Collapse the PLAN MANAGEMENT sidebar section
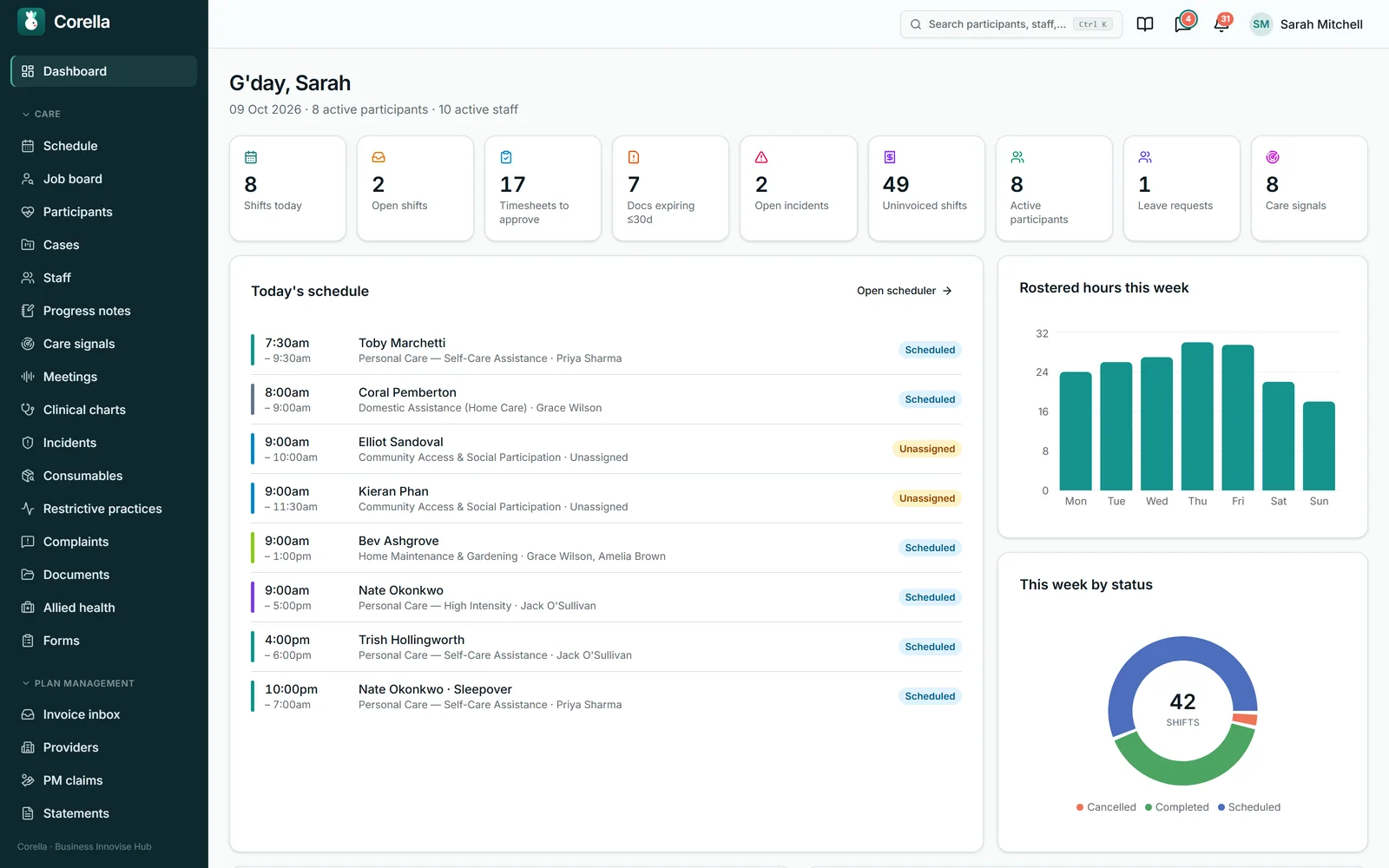The width and height of the screenshot is (1389, 868). point(78,683)
